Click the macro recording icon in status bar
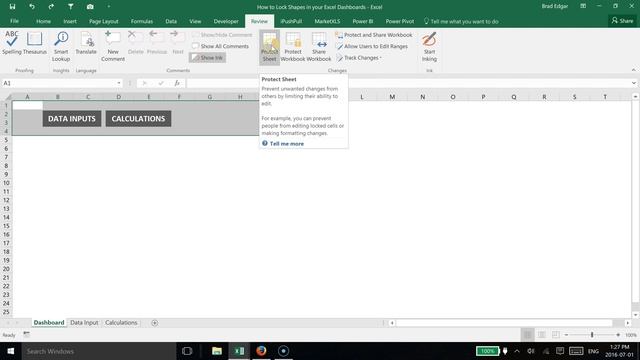Image resolution: width=640 pixels, height=360 pixels. 27,335
